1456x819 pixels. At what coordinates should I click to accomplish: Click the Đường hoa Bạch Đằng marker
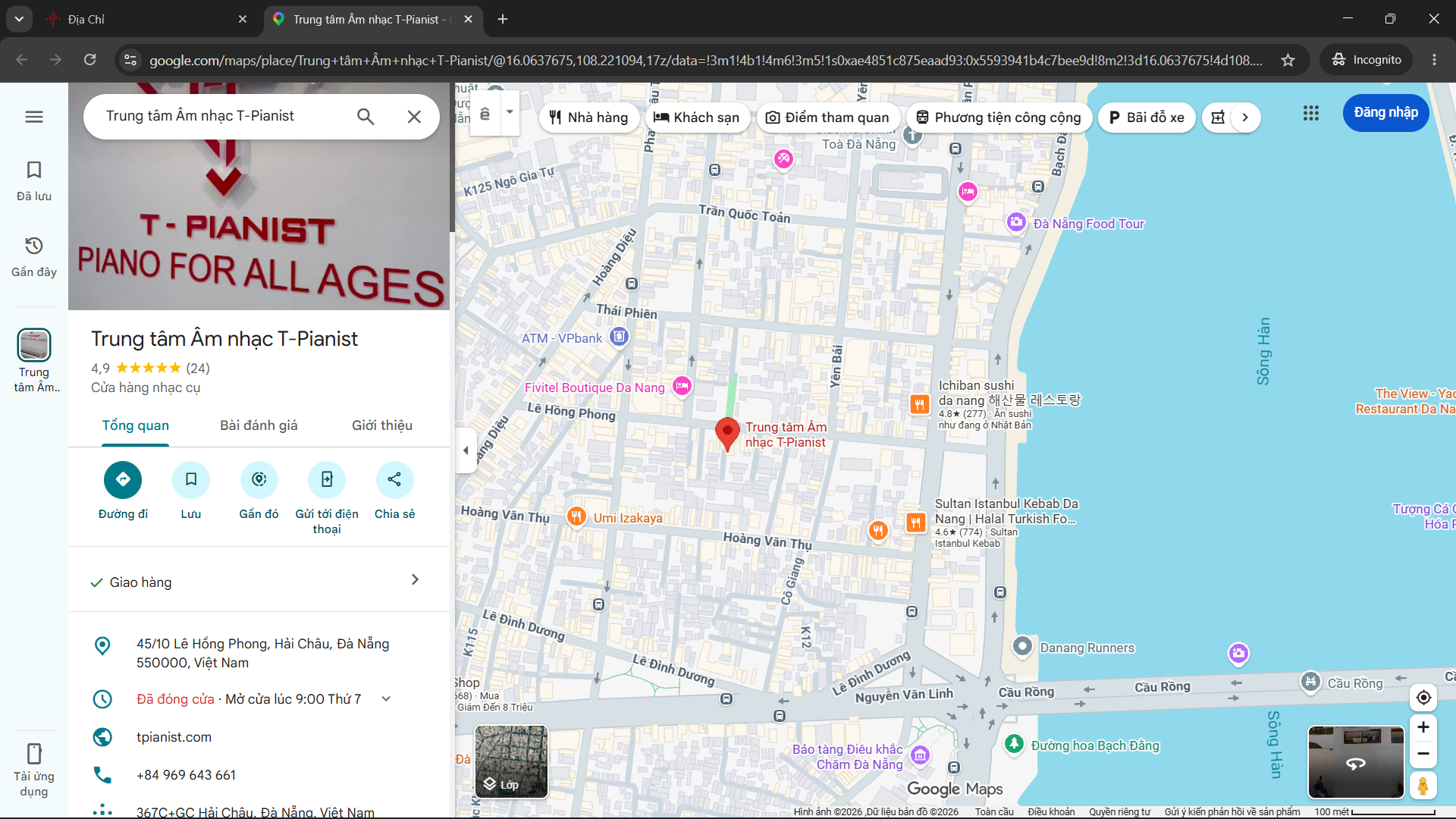(1014, 744)
